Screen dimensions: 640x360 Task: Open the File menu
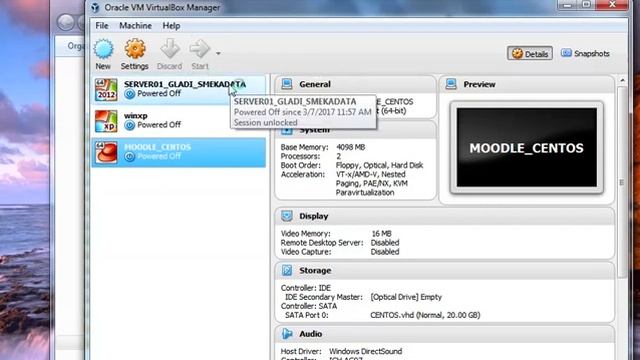[102, 26]
